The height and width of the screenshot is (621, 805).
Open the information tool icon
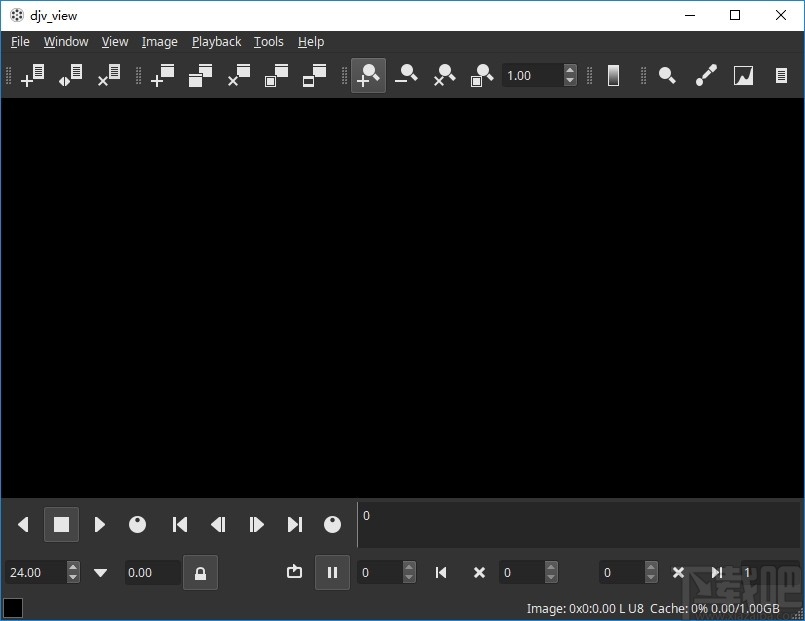[781, 76]
